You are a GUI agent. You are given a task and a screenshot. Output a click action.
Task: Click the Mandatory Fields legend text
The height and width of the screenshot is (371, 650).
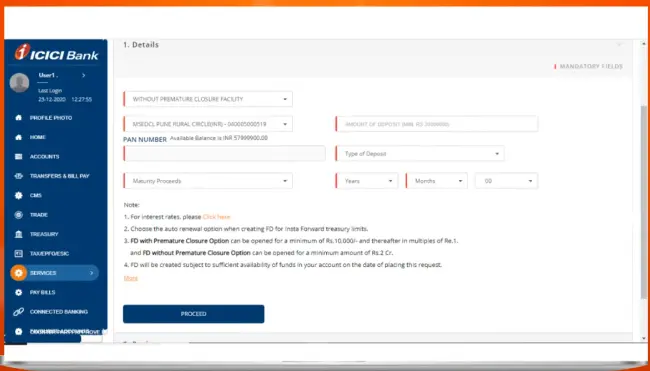click(x=591, y=66)
